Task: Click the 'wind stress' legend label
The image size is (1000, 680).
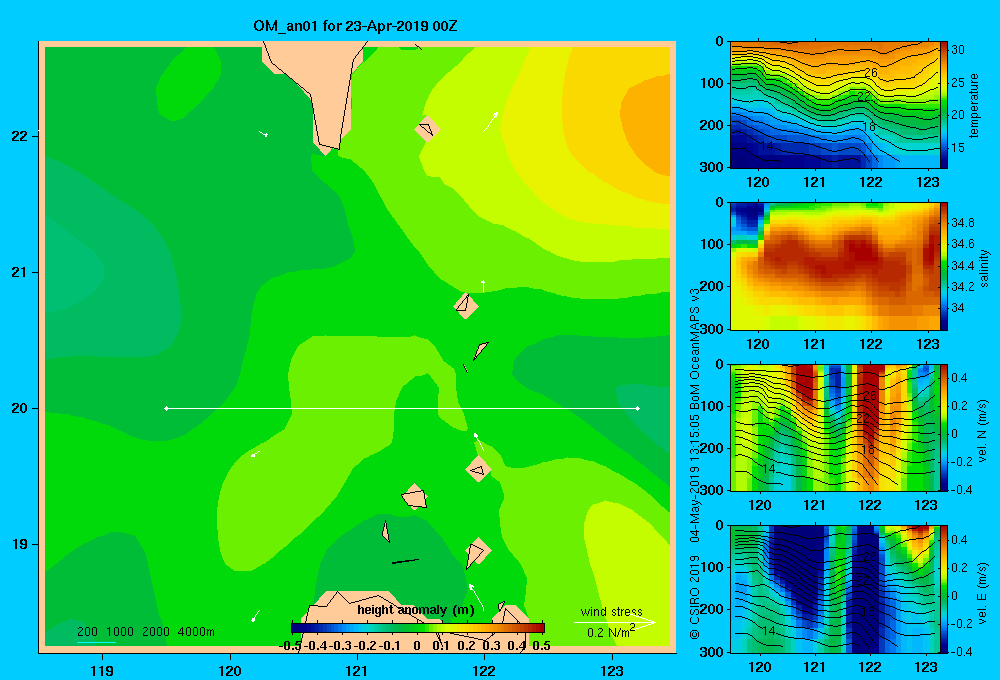Action: (x=611, y=611)
